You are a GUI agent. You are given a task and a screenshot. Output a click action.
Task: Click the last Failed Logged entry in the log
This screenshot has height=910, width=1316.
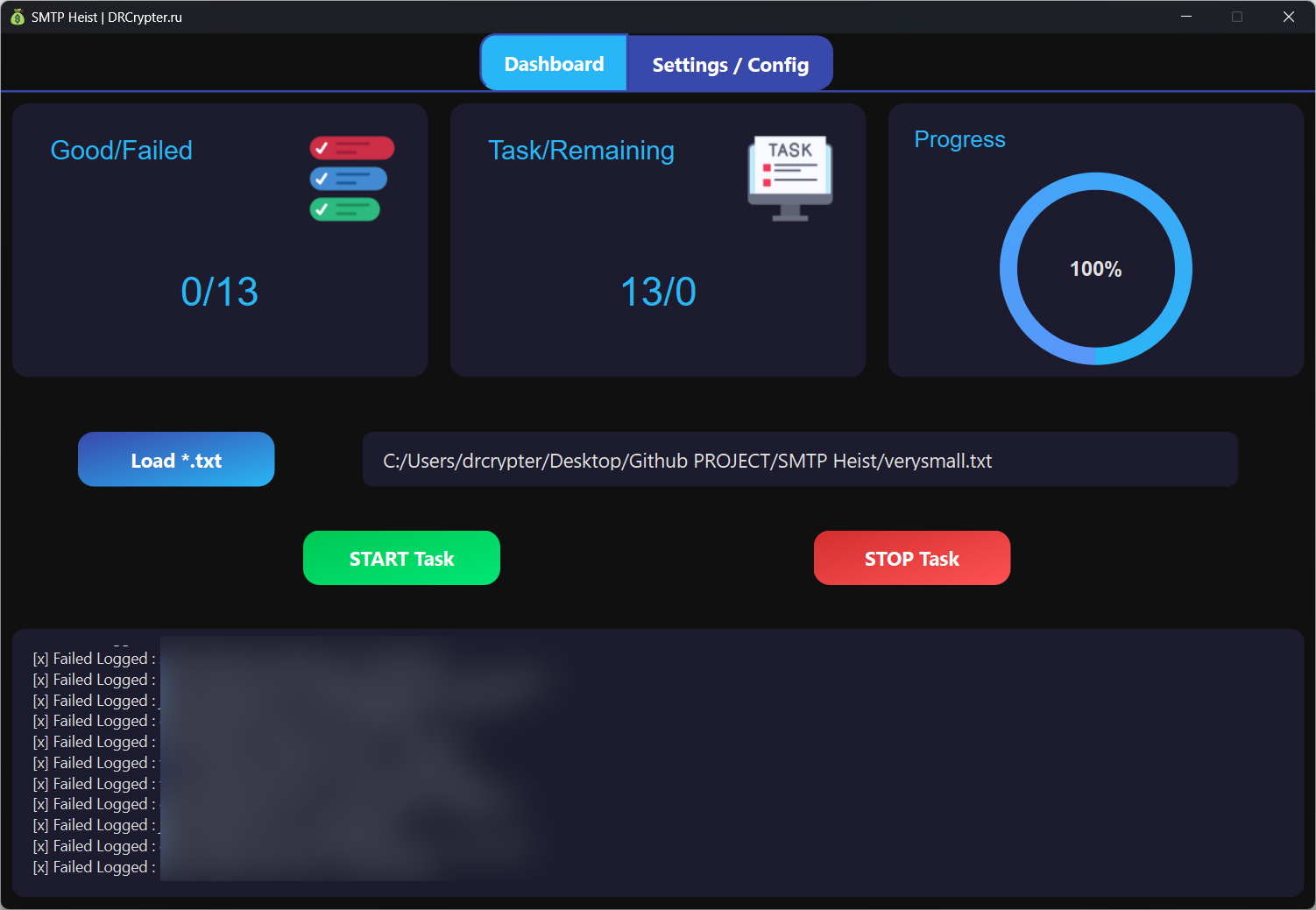pyautogui.click(x=94, y=866)
